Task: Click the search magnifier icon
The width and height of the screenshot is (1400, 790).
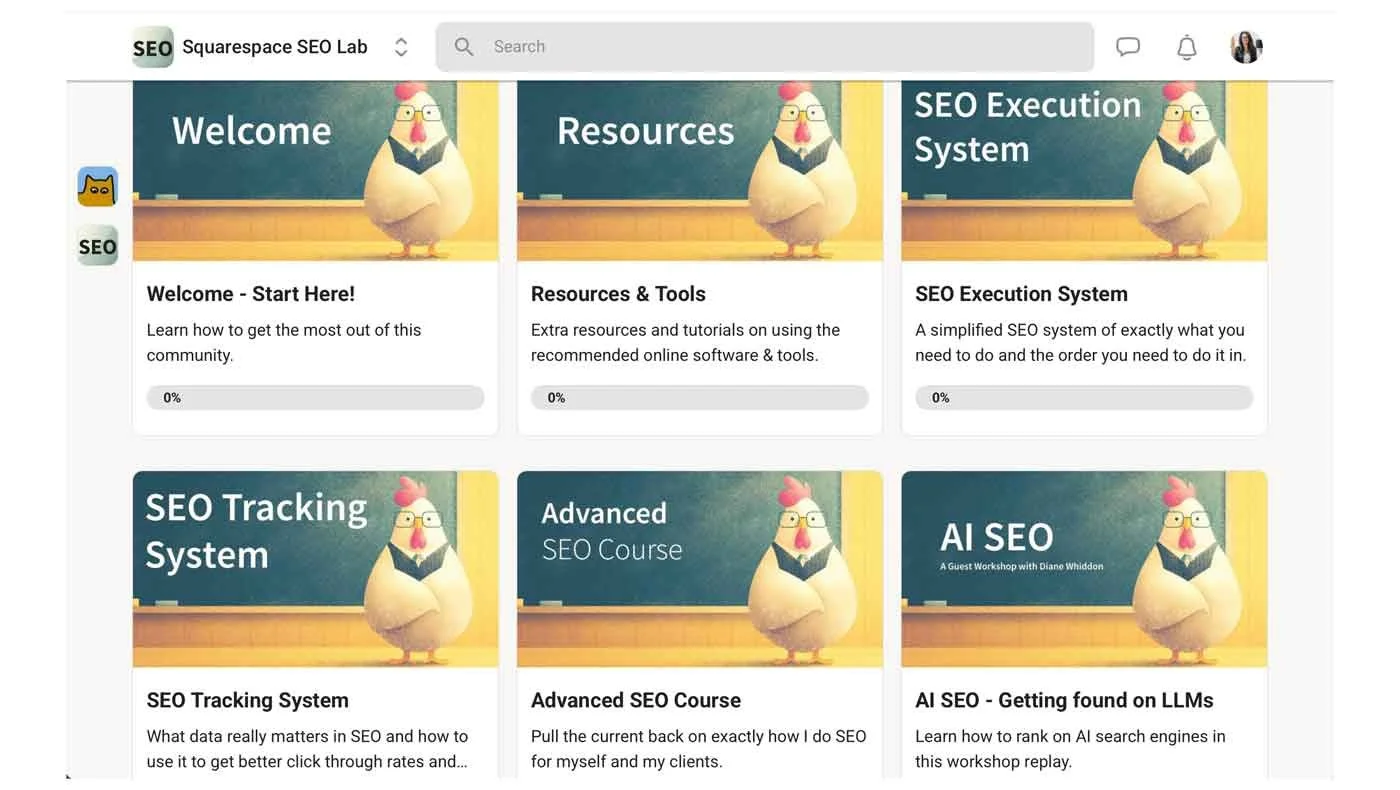Action: point(463,46)
